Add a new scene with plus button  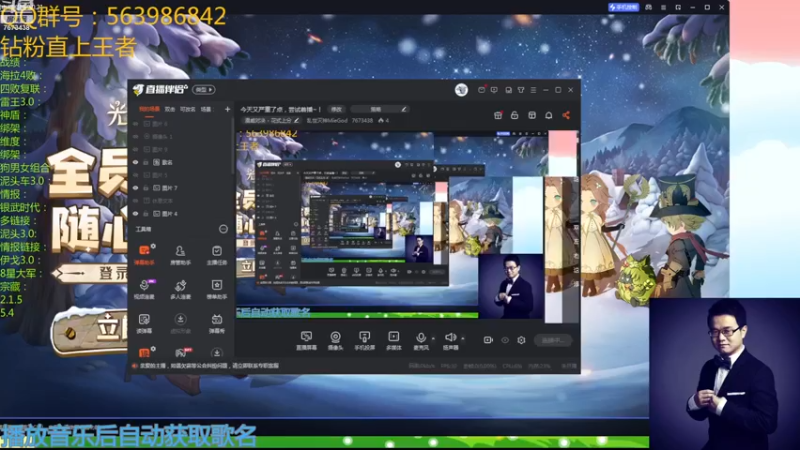(227, 109)
